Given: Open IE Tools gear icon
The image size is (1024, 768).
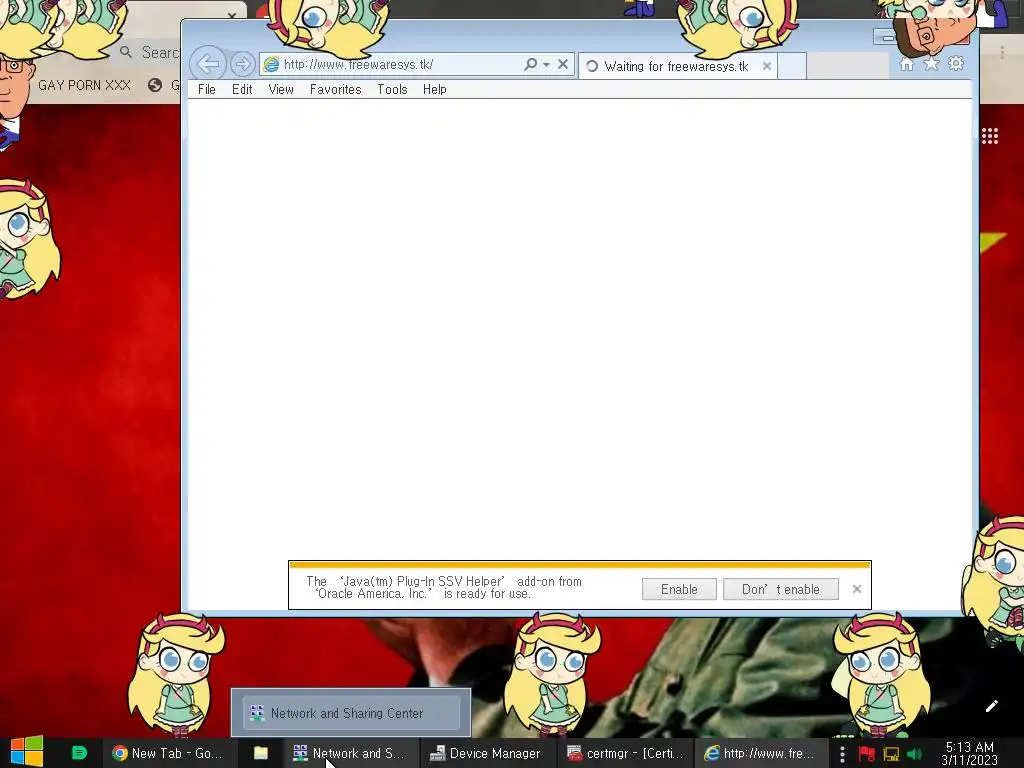Looking at the screenshot, I should tap(956, 63).
